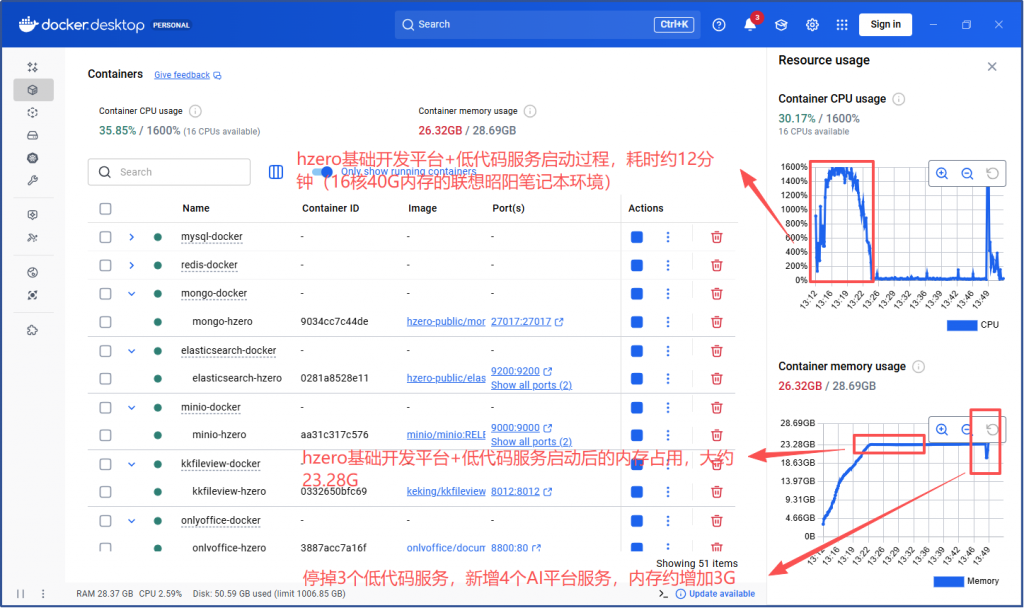Open the Containers view in sidebar
The image size is (1024, 608).
point(33,90)
